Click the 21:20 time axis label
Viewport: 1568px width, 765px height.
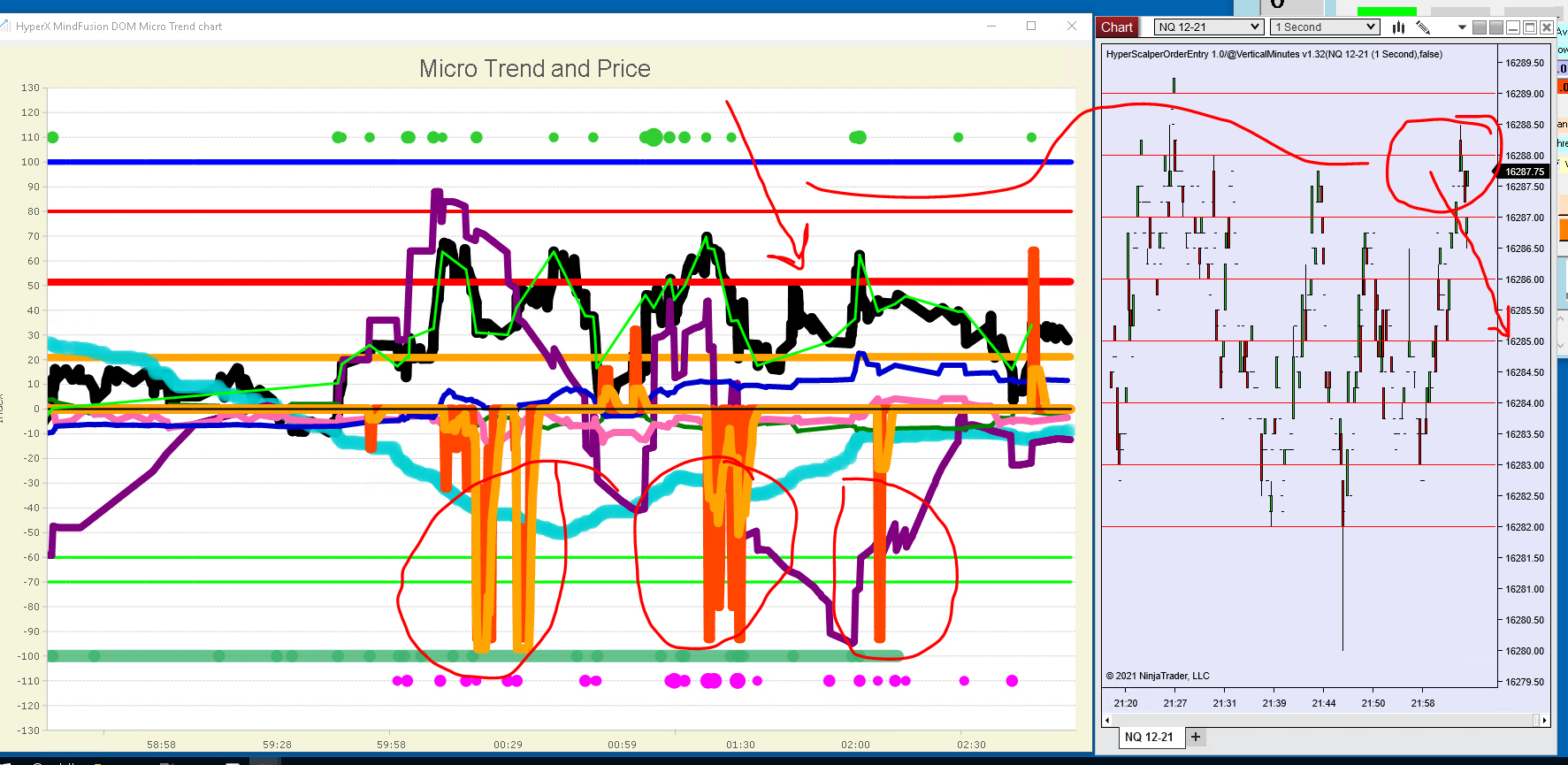1126,703
